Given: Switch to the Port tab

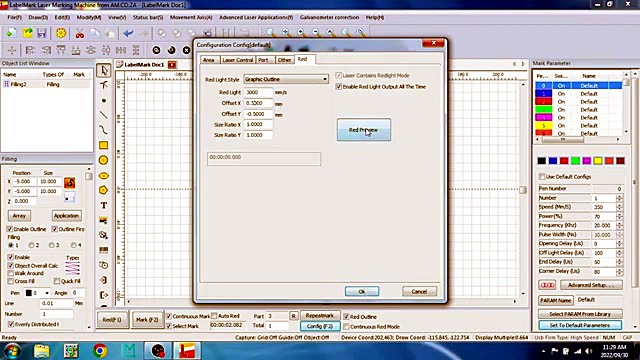Looking at the screenshot, I should pos(264,60).
